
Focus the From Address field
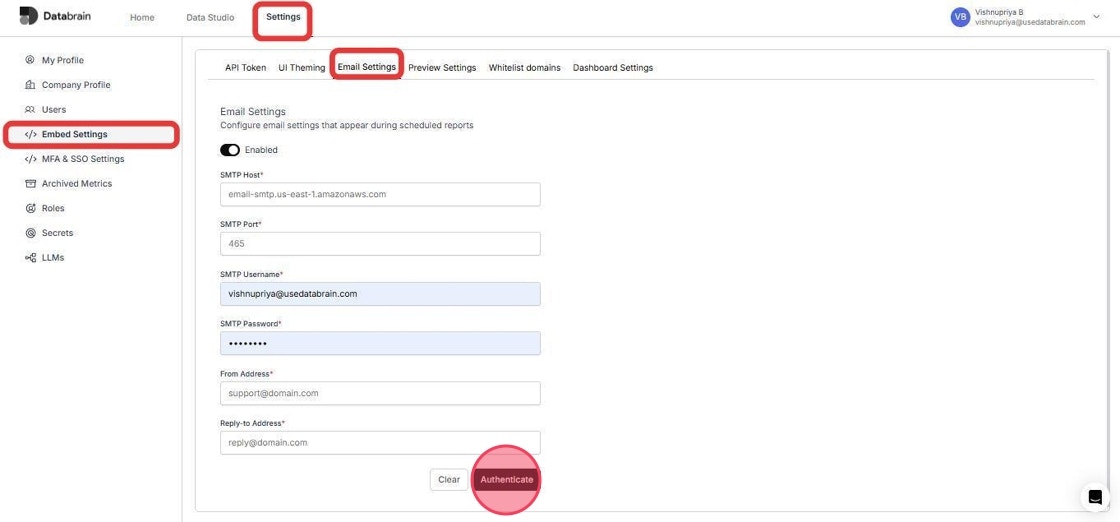coord(380,393)
